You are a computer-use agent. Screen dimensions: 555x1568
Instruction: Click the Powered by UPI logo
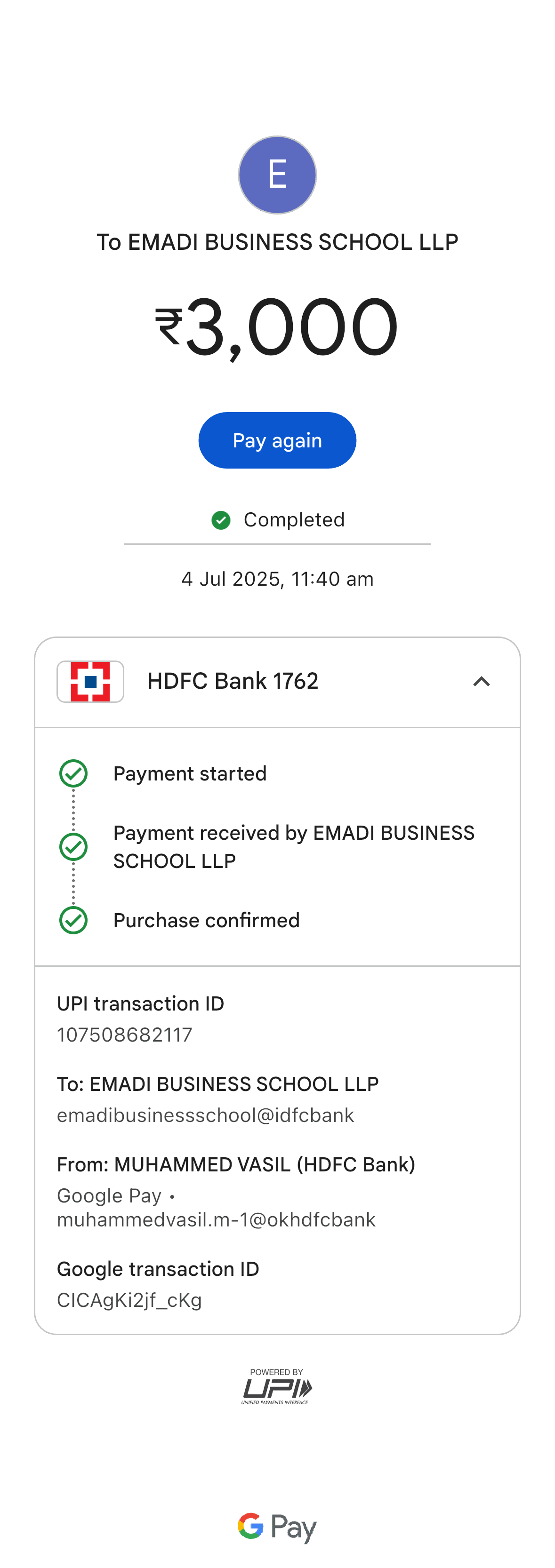click(x=277, y=1386)
